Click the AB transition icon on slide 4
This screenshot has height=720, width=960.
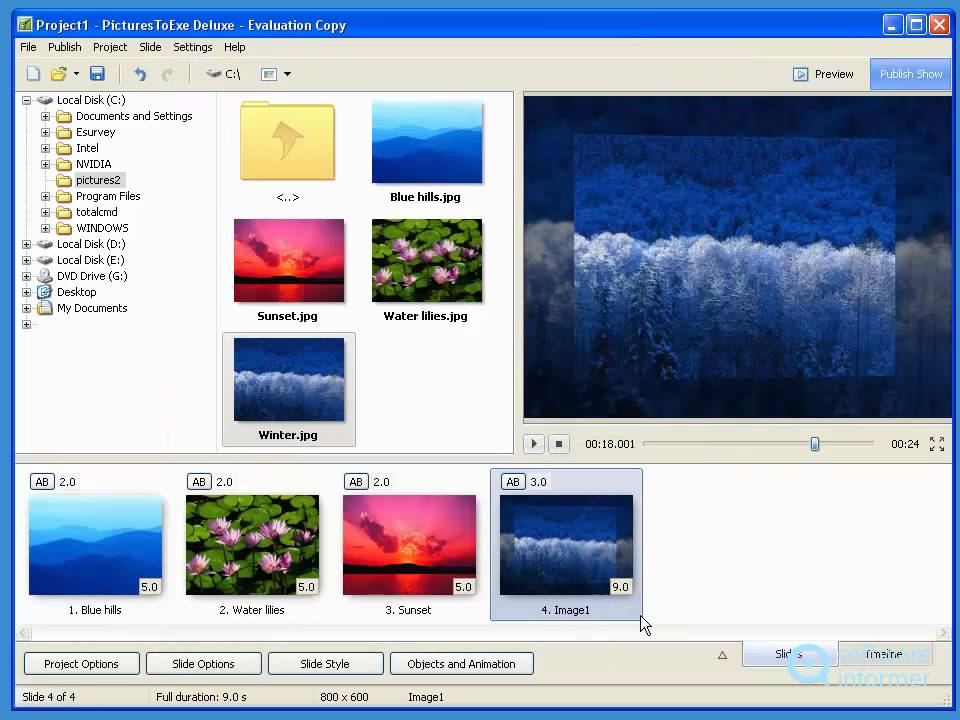click(x=513, y=482)
